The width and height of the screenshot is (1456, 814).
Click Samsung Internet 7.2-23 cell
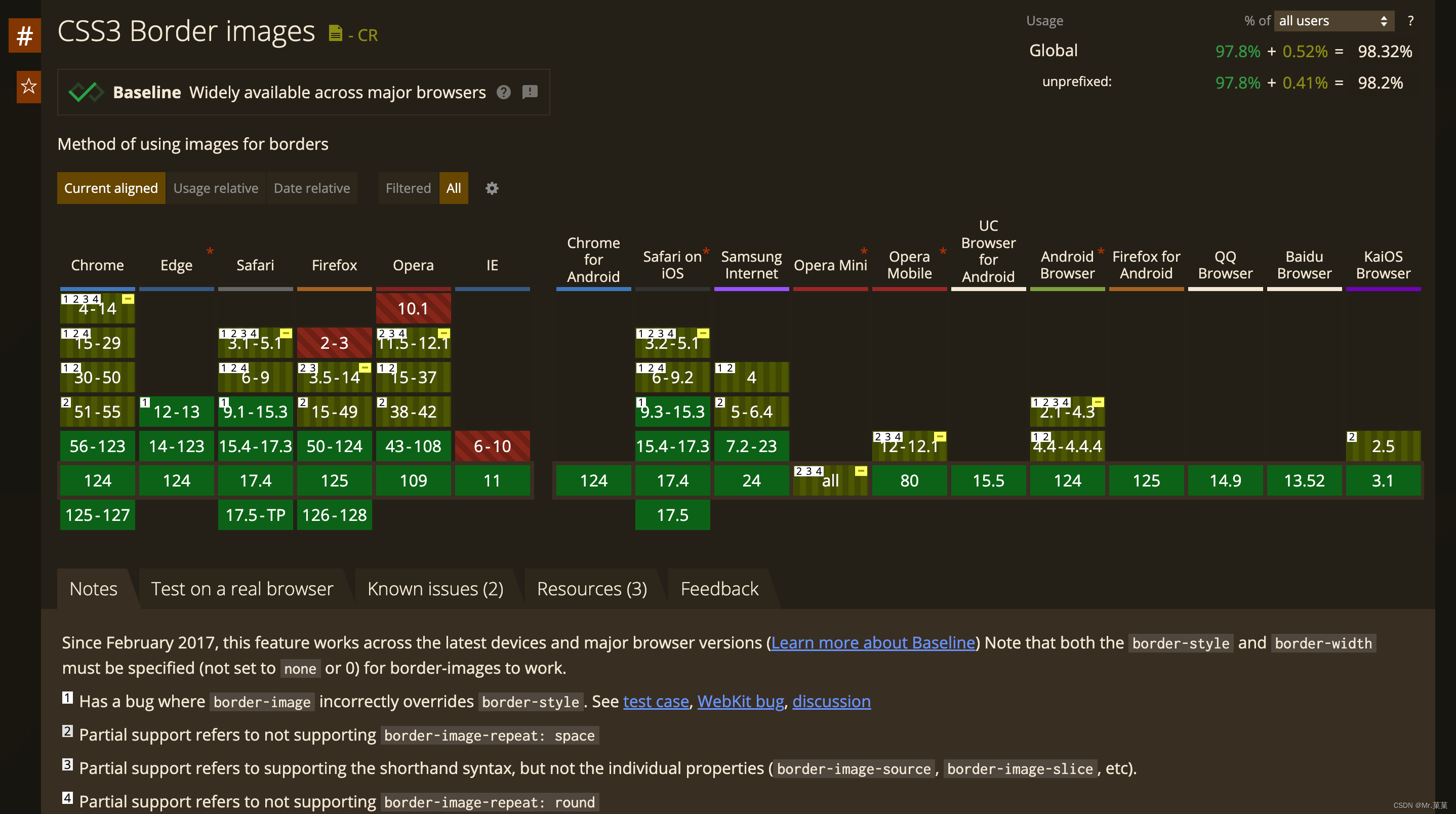coord(751,446)
